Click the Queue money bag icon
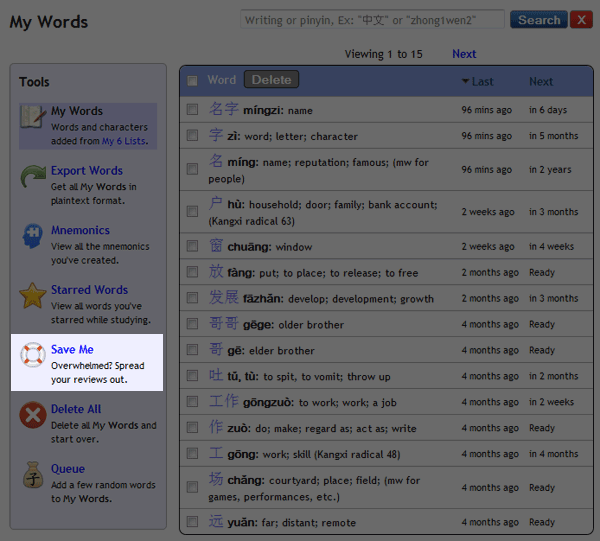Viewport: 600px width, 541px height. click(x=33, y=475)
